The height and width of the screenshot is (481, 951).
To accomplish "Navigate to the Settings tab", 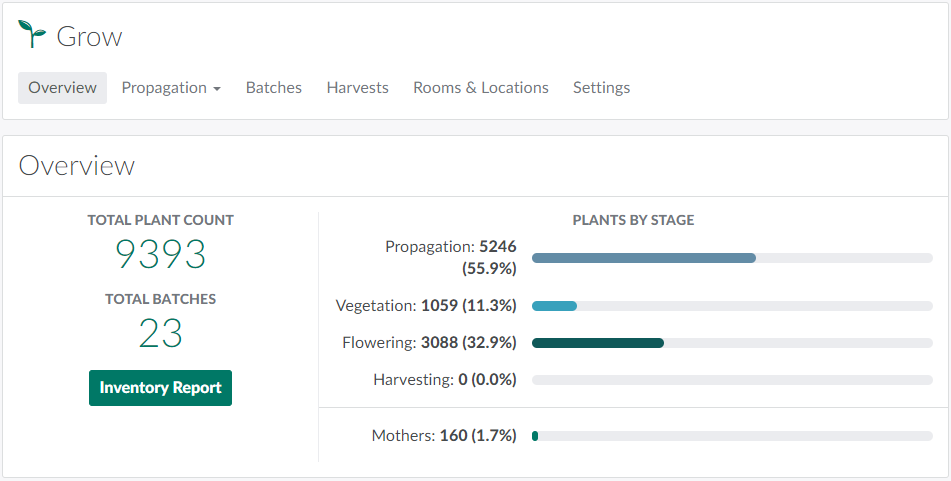I will point(601,88).
